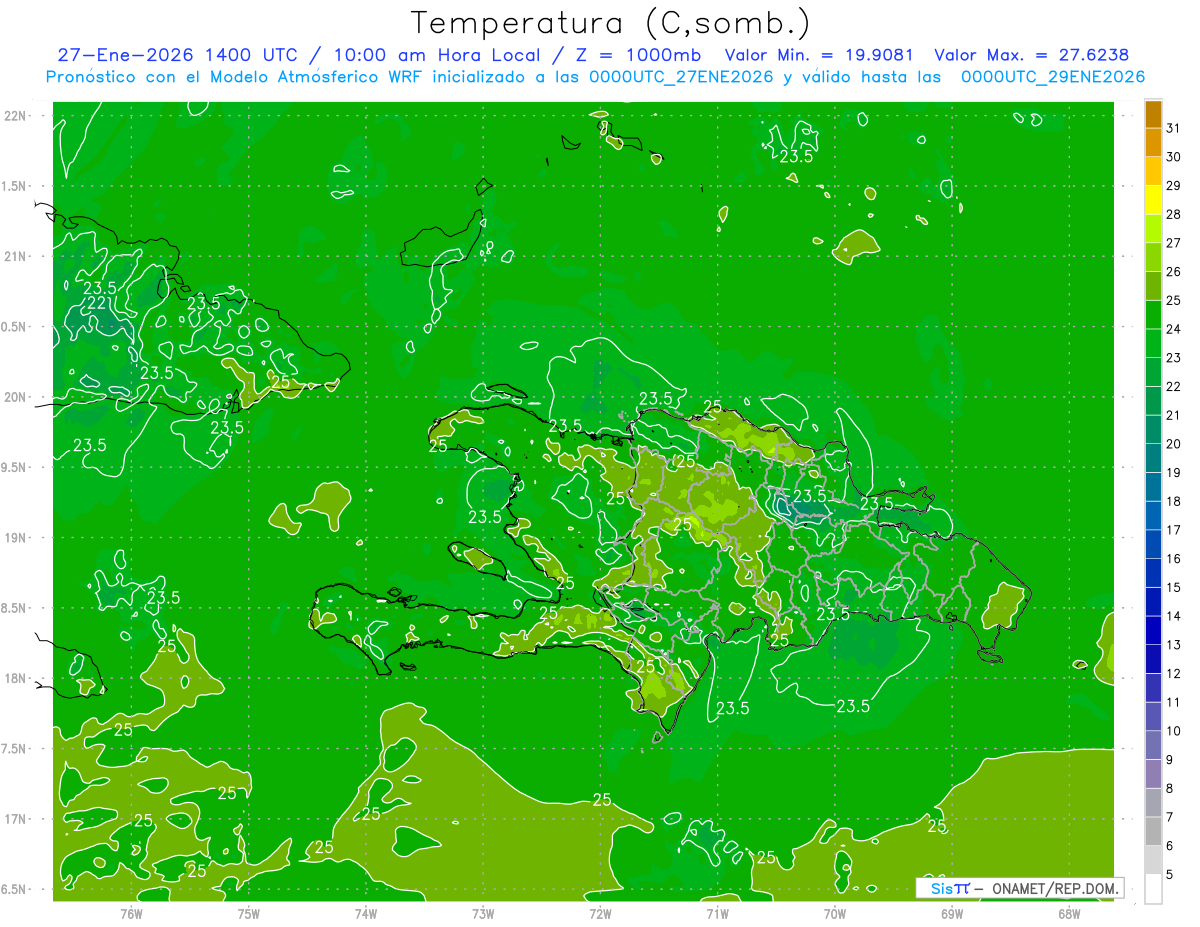Click the '17N' latitude axis label
The image size is (1200, 927).
[17, 819]
